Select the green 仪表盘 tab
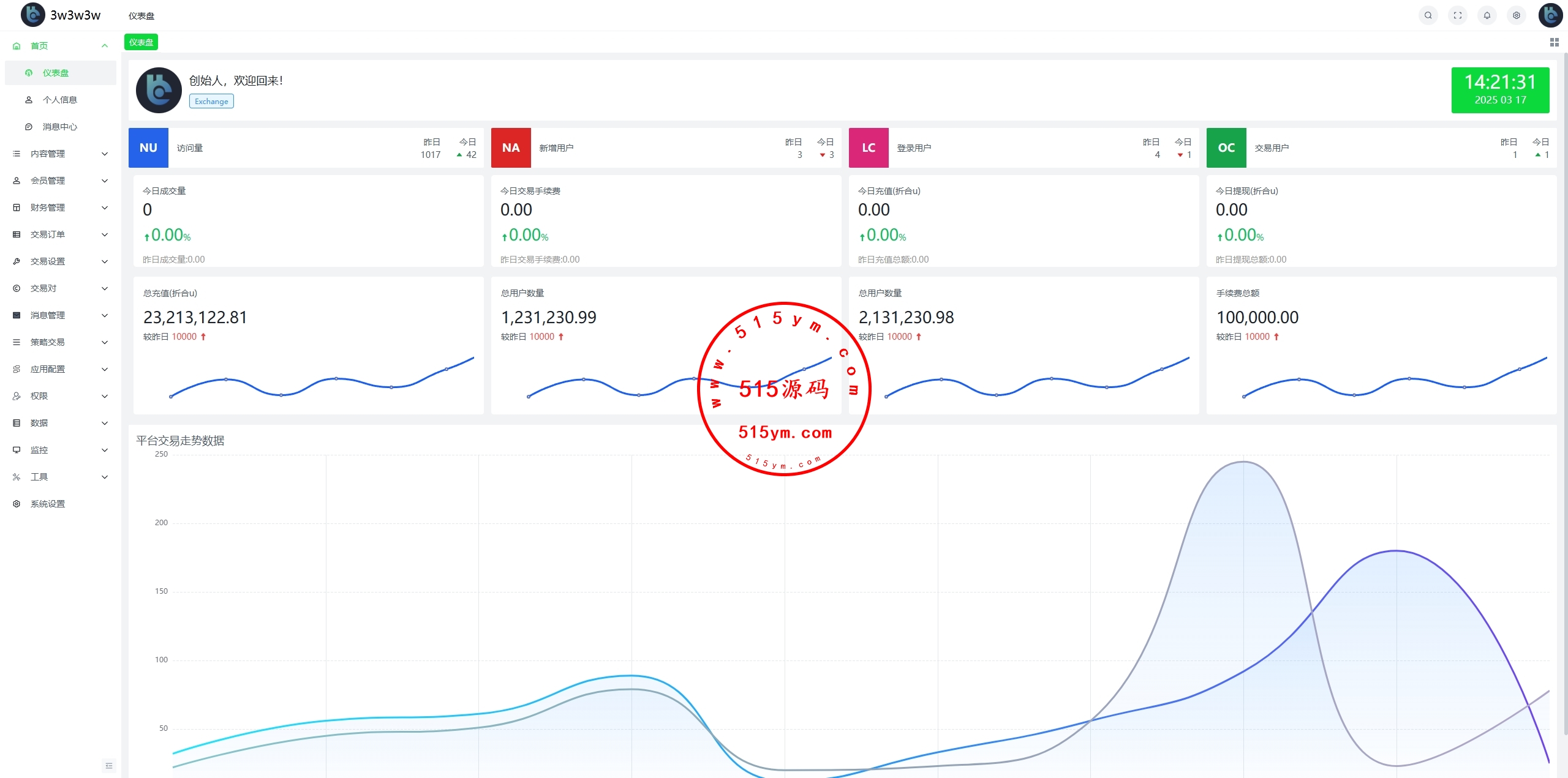This screenshot has width=1568, height=778. (141, 42)
